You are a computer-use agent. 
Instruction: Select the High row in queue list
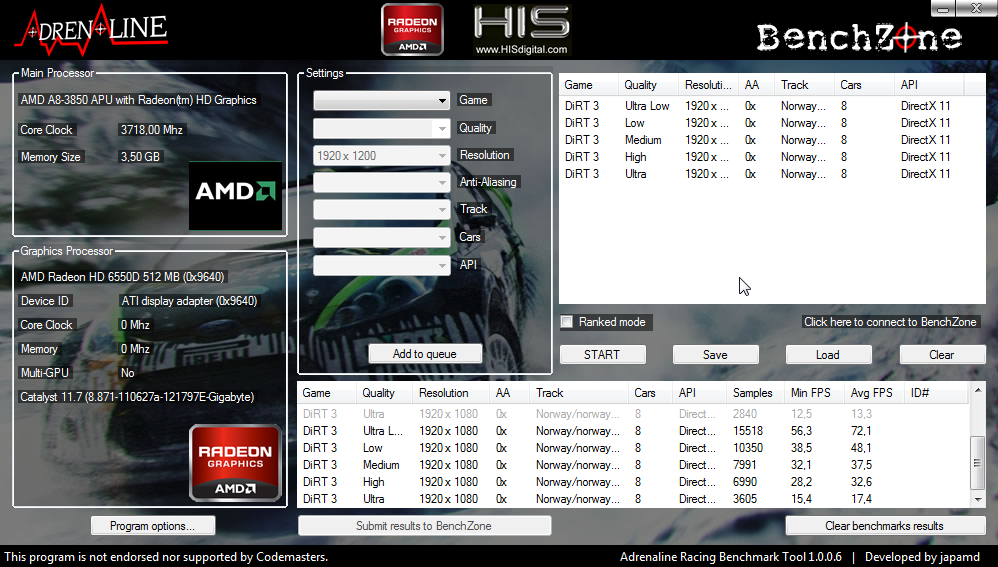tap(771, 157)
